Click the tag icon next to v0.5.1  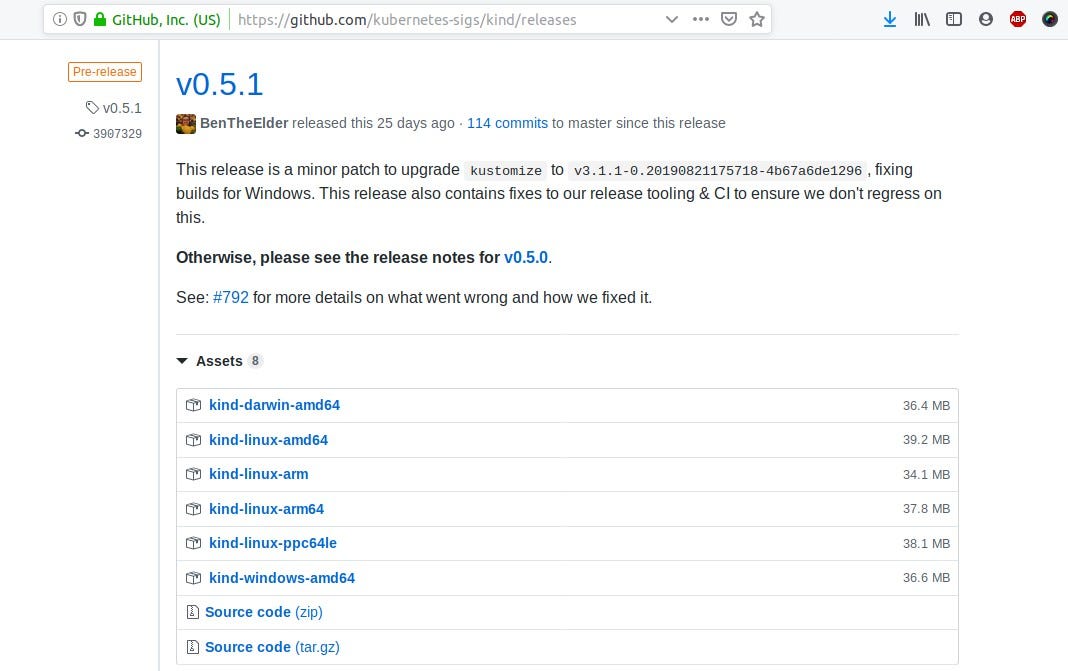pyautogui.click(x=92, y=108)
